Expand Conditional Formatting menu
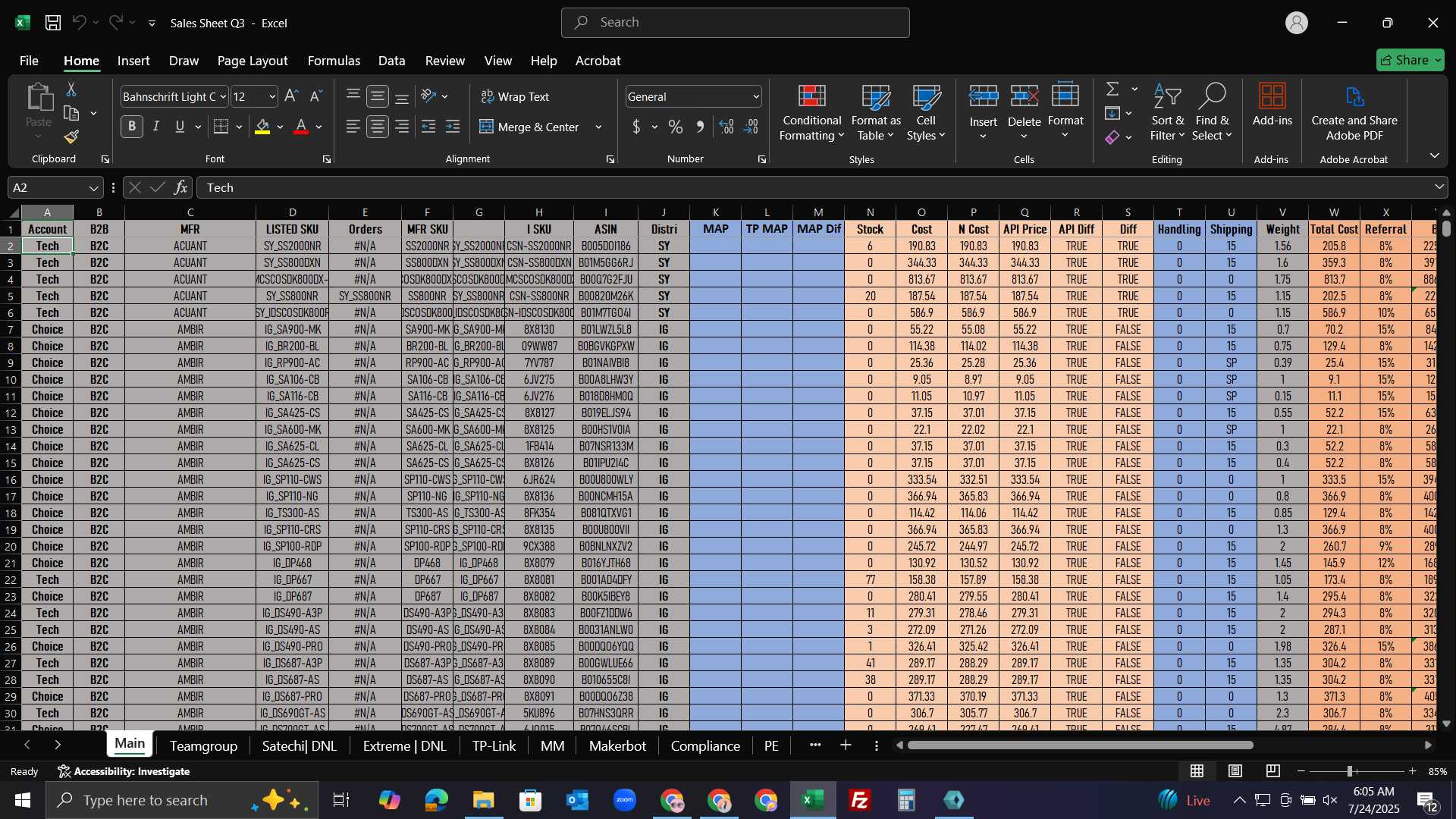This screenshot has height=819, width=1456. point(811,112)
